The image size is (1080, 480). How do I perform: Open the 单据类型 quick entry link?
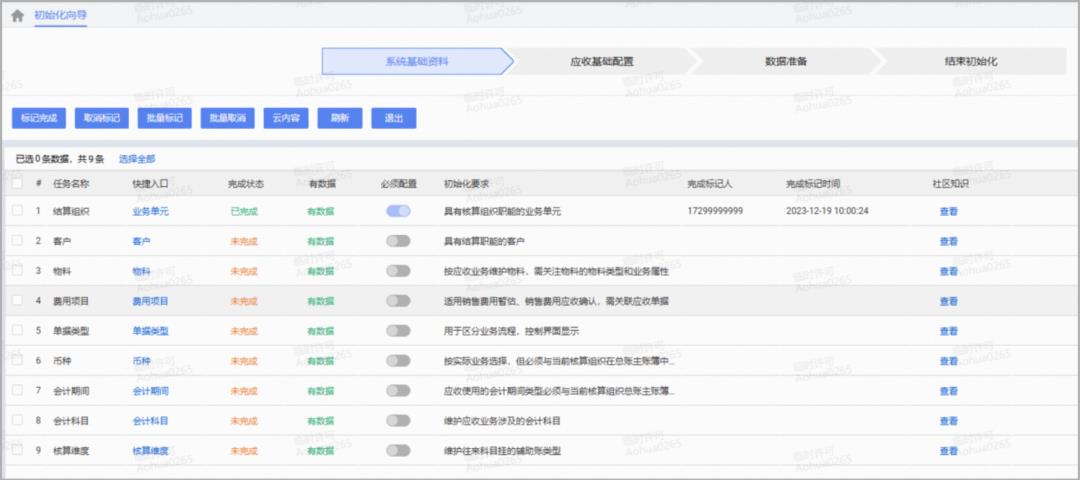pyautogui.click(x=150, y=331)
